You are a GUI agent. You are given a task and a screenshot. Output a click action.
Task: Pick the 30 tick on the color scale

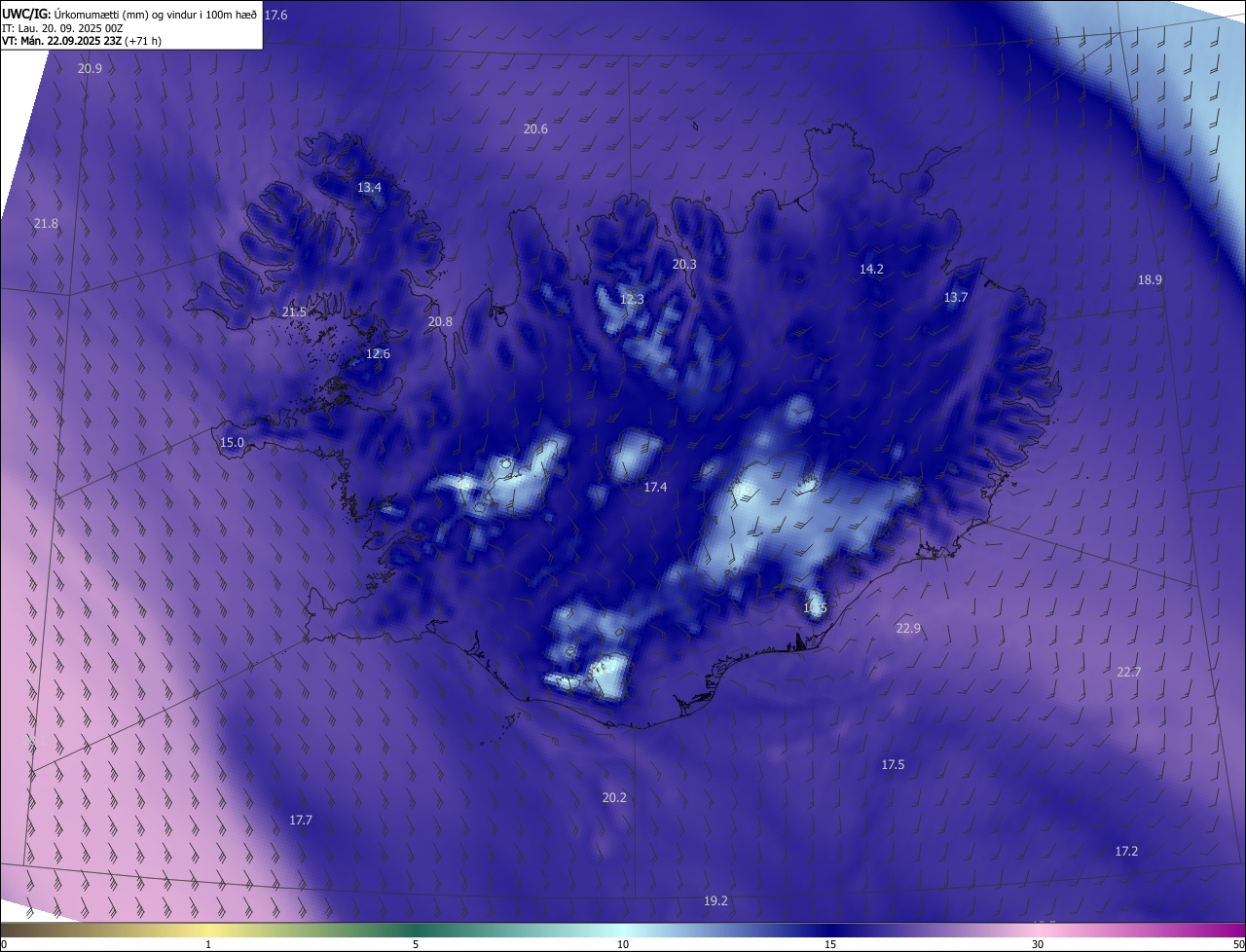pos(1038,944)
